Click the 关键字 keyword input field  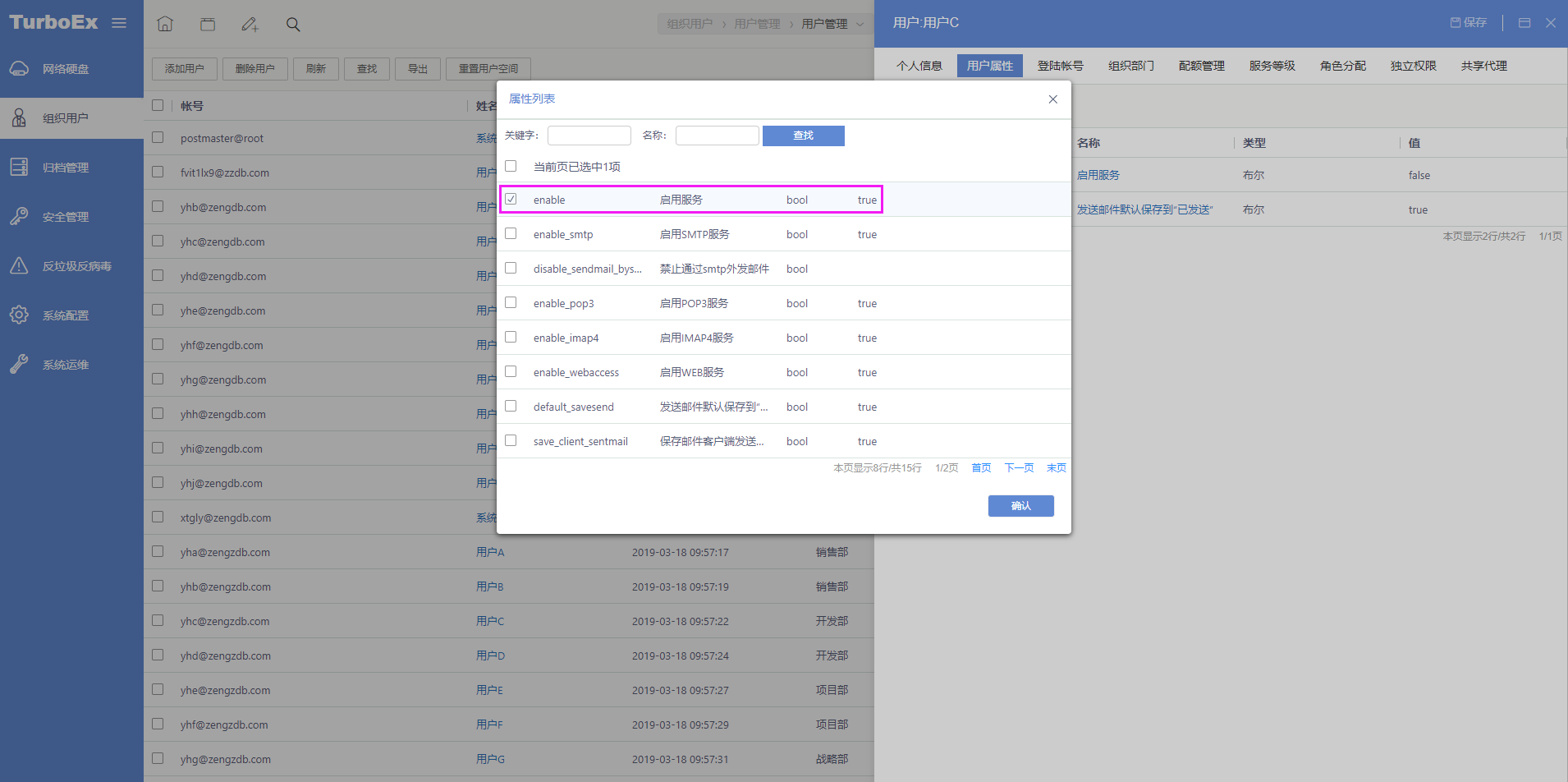tap(589, 136)
